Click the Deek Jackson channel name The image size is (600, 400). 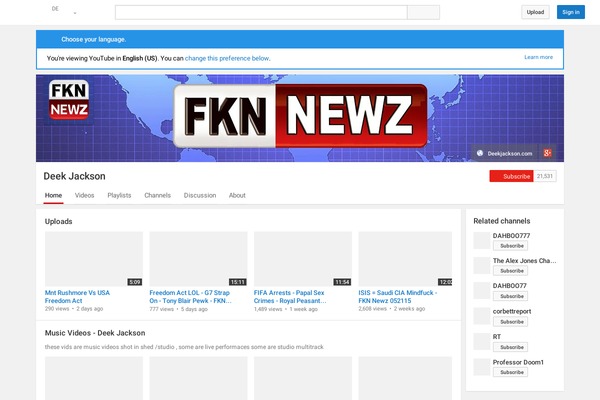(x=74, y=176)
